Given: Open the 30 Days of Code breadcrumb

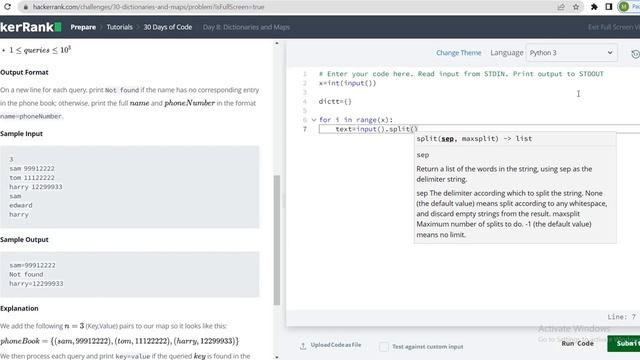Looking at the screenshot, I should [168, 27].
